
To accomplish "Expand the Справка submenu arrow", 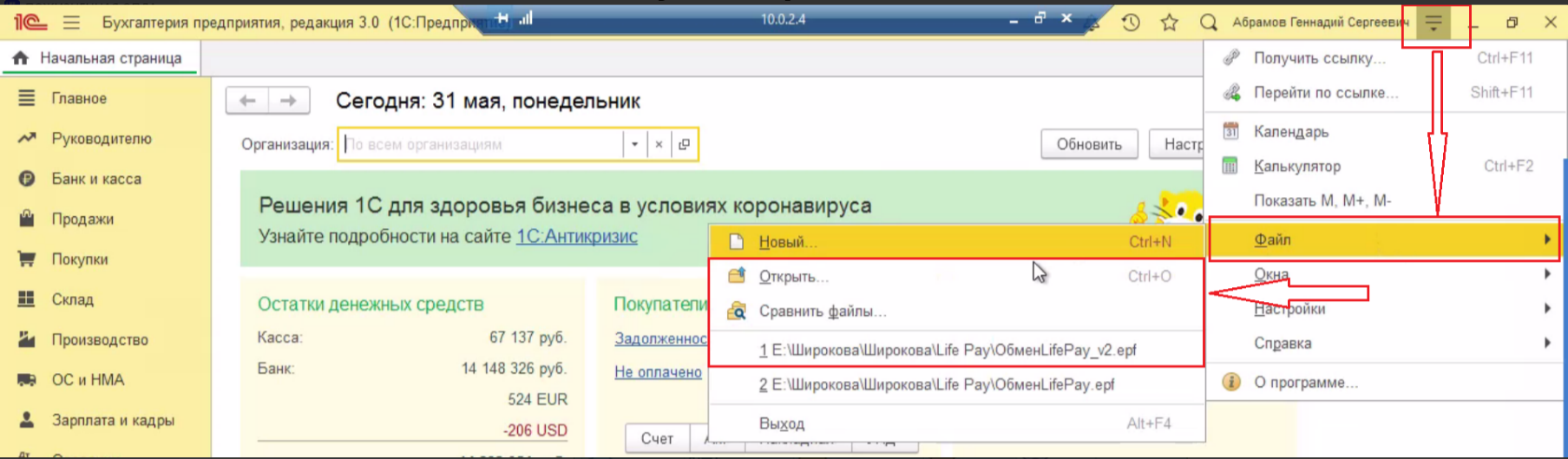I will [1546, 343].
